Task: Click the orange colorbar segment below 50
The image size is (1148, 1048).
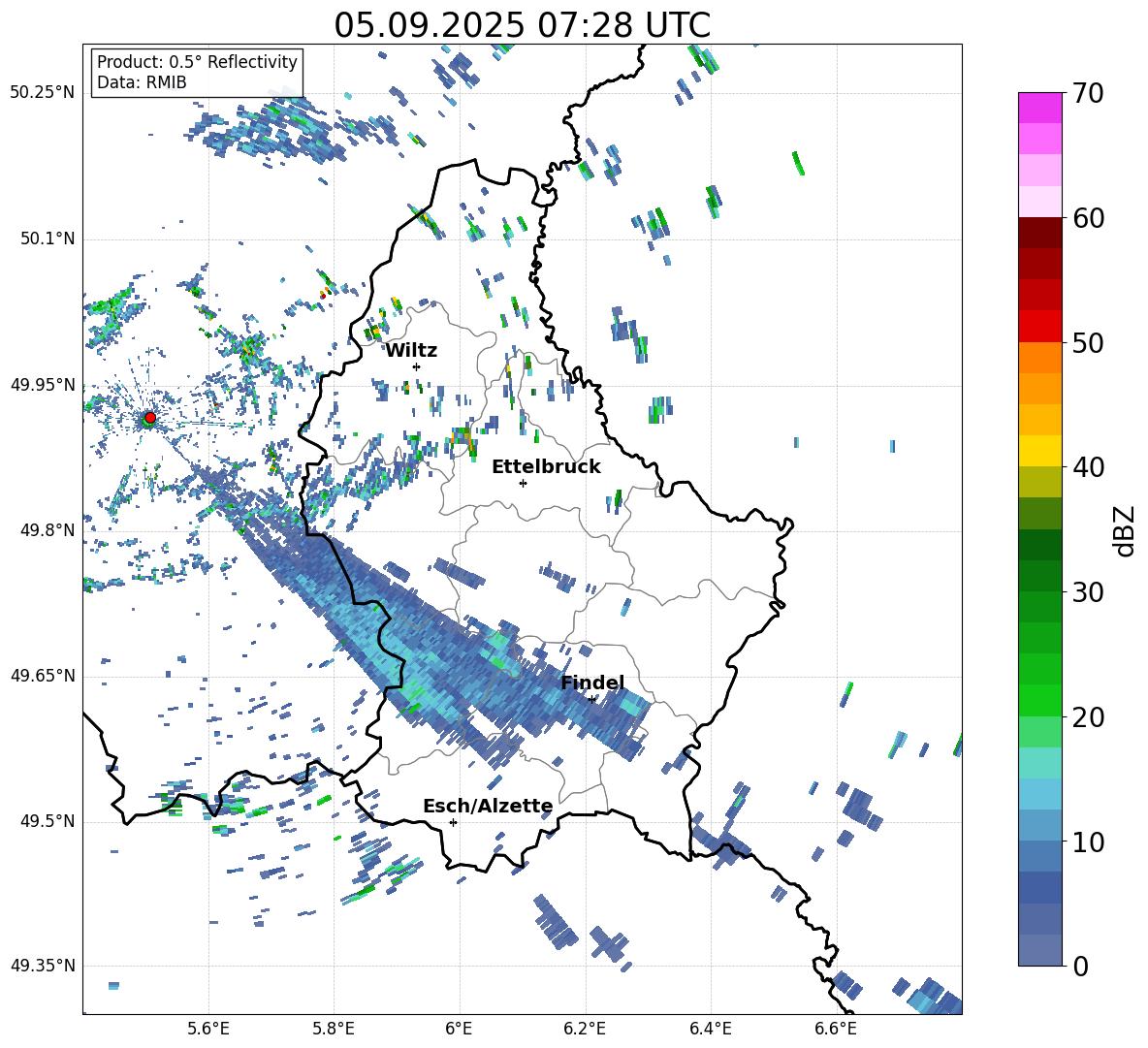Action: point(1039,358)
